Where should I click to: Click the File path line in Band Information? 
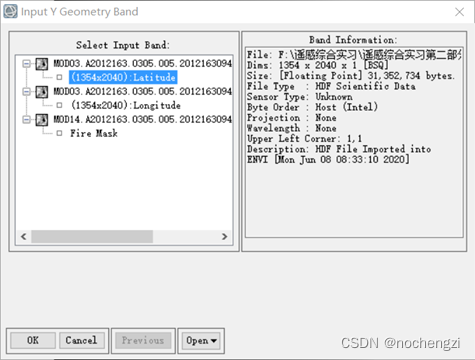pyautogui.click(x=354, y=55)
